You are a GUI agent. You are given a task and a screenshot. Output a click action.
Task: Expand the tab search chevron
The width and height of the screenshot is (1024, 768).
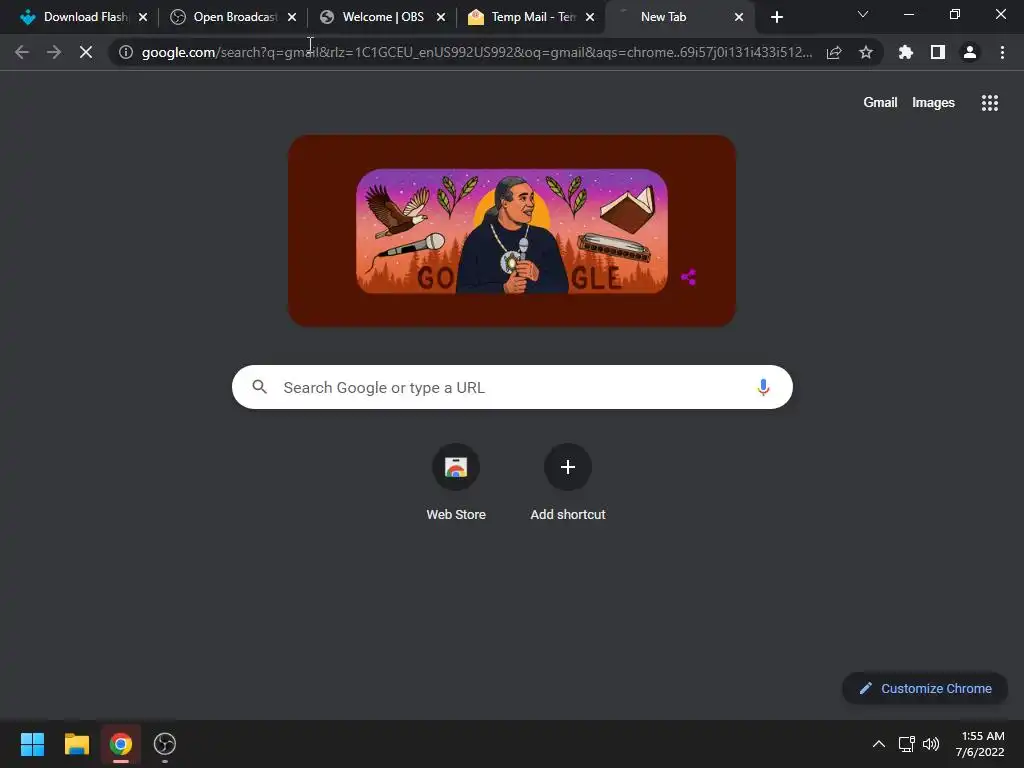point(863,14)
